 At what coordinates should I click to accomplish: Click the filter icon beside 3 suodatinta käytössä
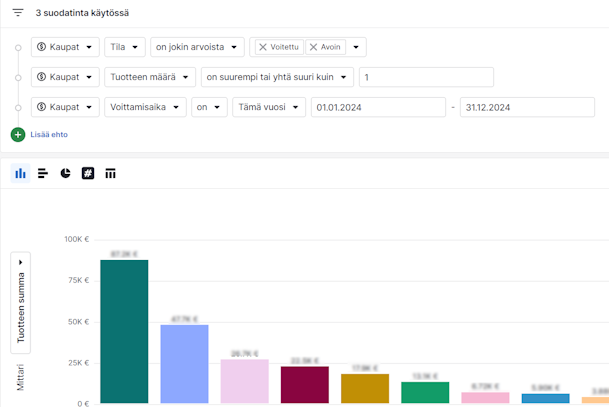(17, 13)
